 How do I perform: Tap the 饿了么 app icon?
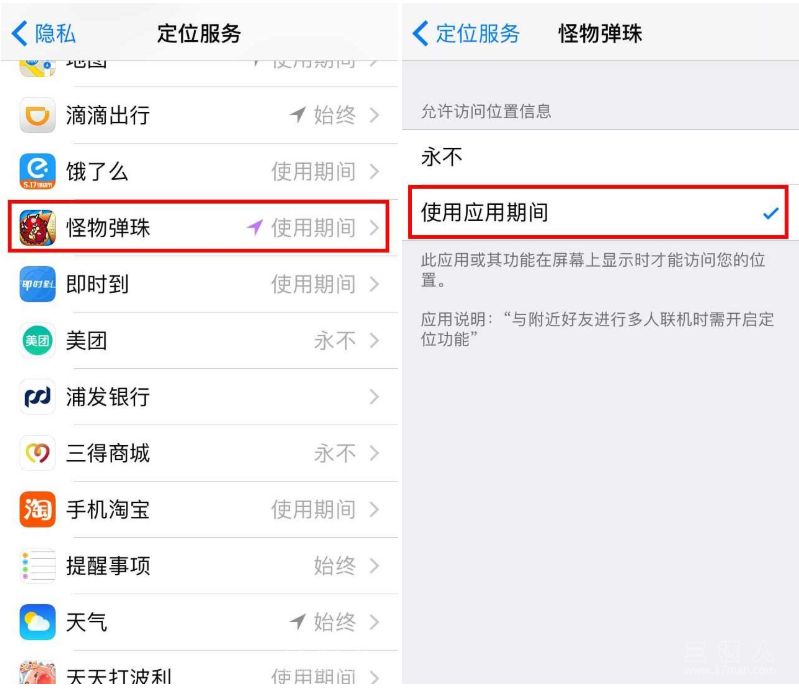[38, 171]
